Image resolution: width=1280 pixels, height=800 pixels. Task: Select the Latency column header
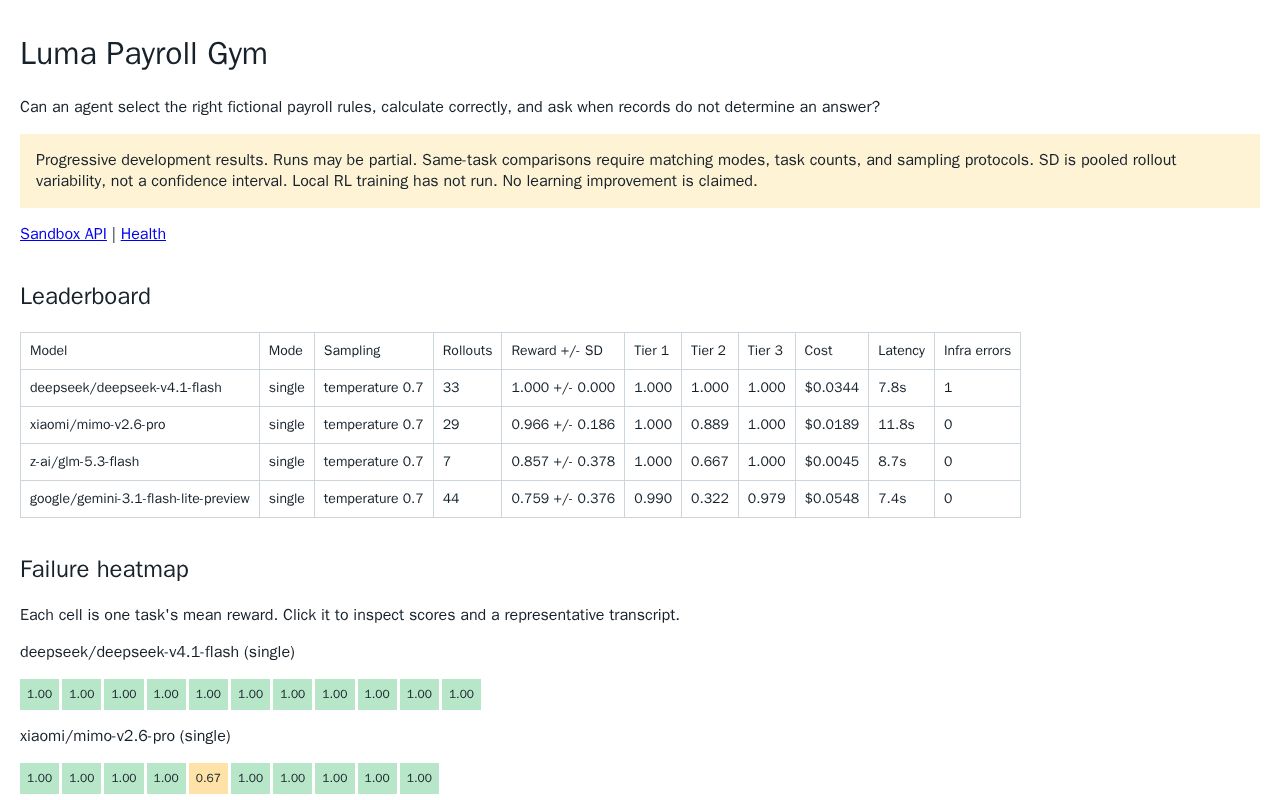[x=902, y=351]
